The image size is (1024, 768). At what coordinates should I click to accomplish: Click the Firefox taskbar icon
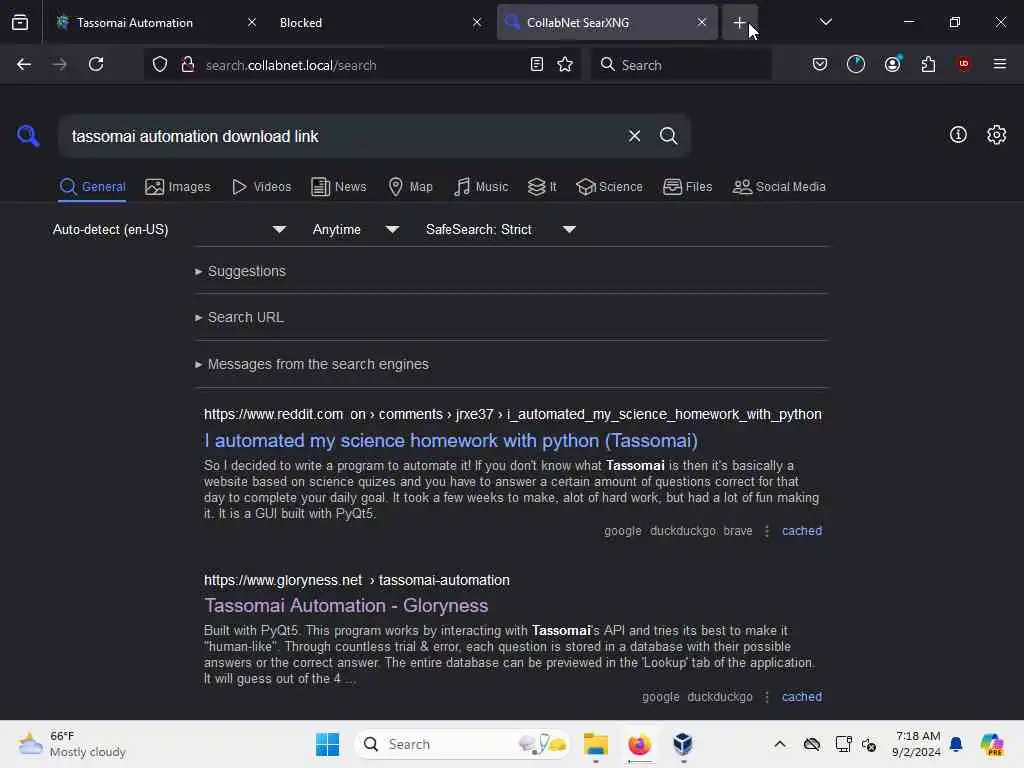coord(639,744)
